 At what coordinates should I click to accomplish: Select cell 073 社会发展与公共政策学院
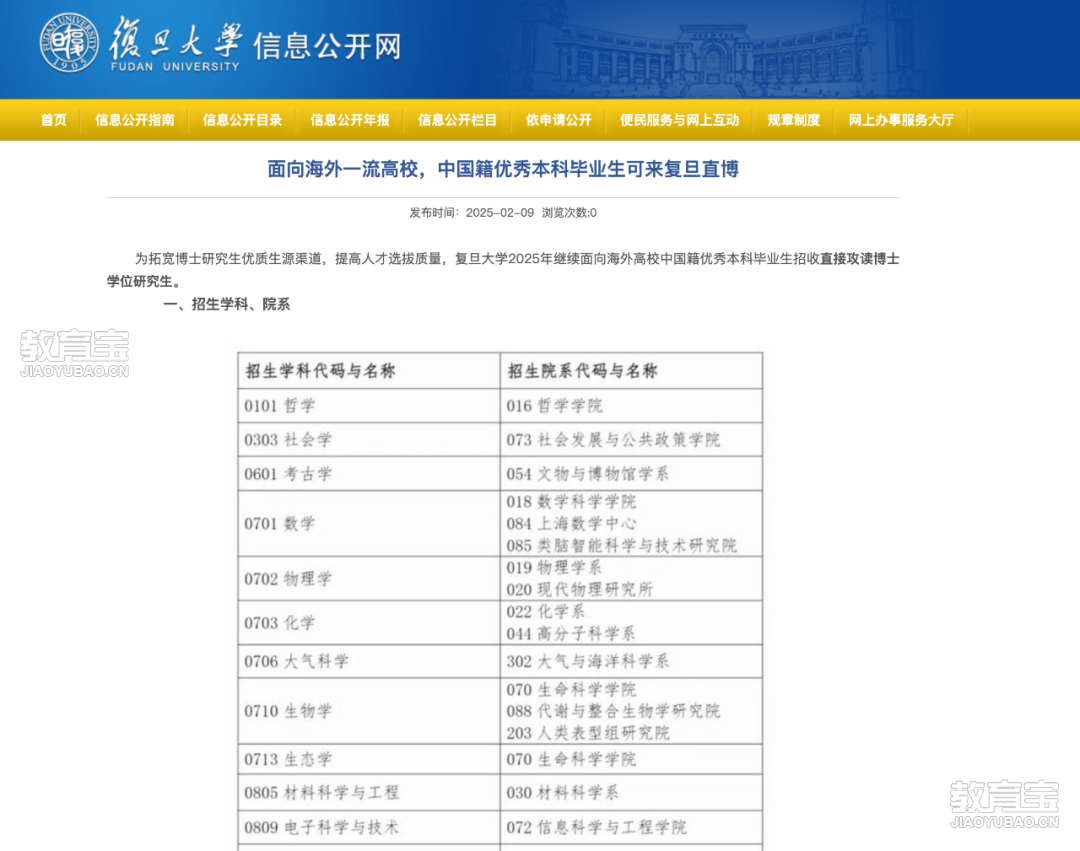[631, 439]
